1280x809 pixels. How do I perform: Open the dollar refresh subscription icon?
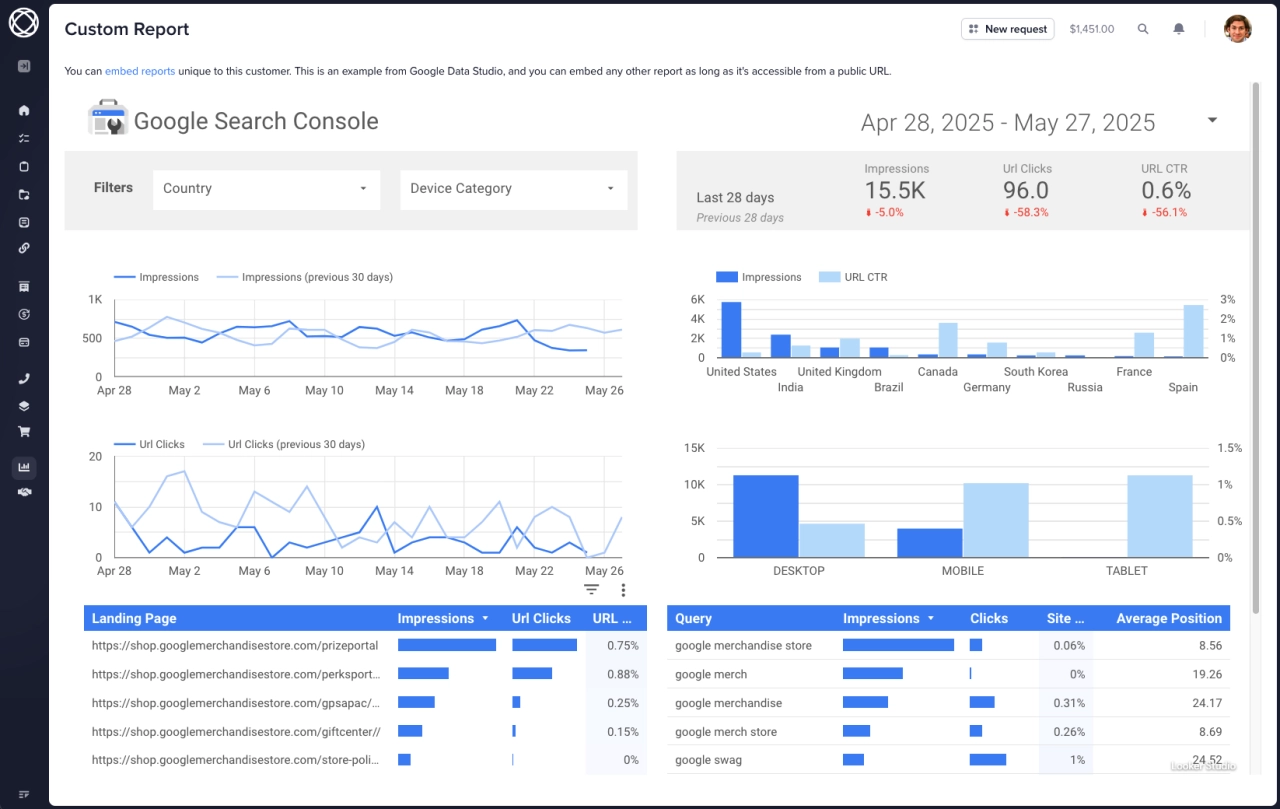click(x=24, y=314)
